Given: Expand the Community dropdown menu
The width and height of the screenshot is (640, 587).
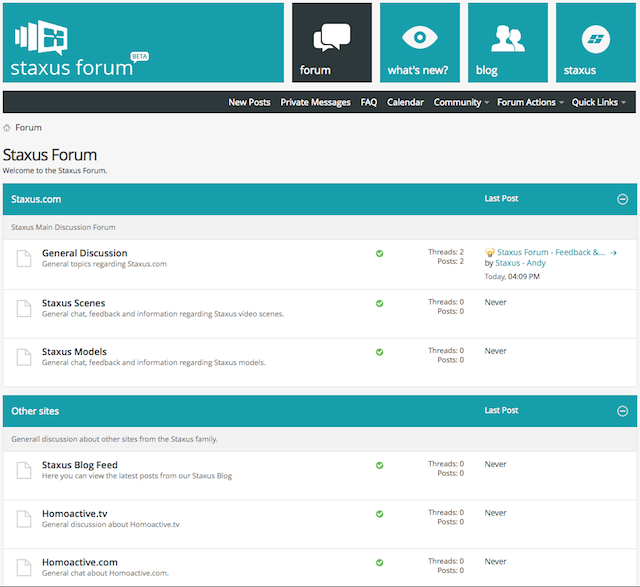Looking at the screenshot, I should (461, 102).
